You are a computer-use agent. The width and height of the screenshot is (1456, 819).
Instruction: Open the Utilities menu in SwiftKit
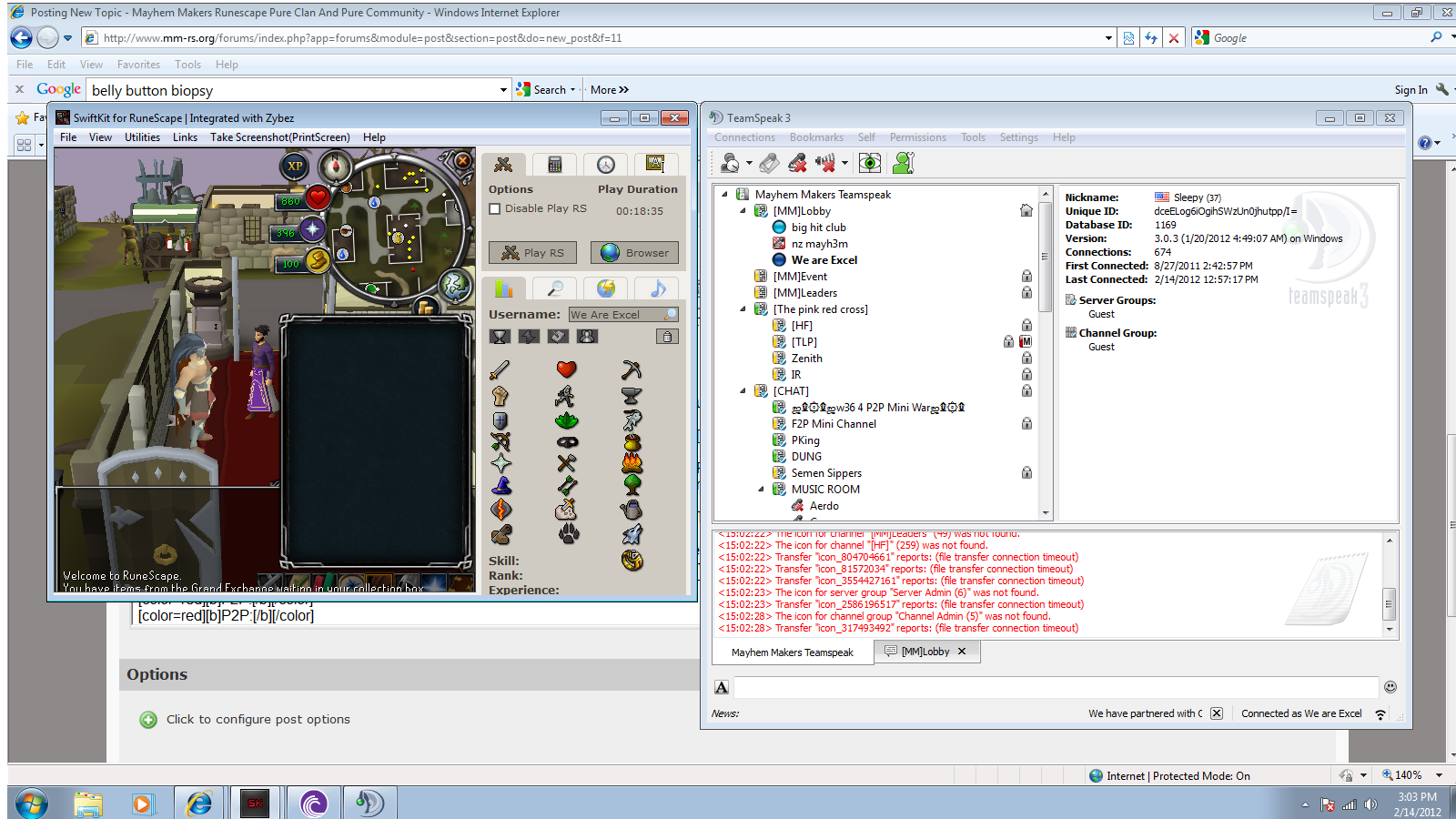(x=142, y=137)
